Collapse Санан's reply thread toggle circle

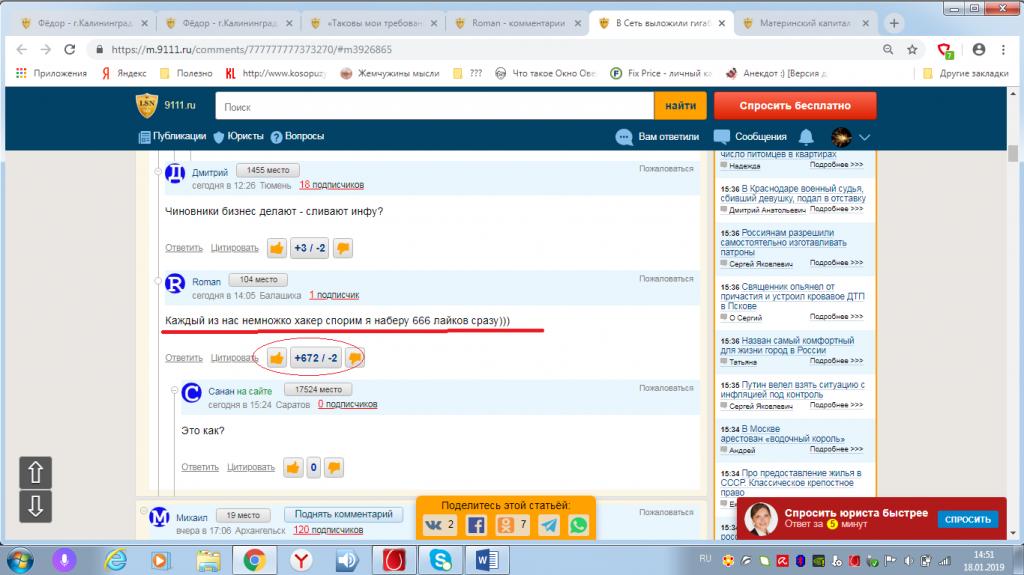174,391
